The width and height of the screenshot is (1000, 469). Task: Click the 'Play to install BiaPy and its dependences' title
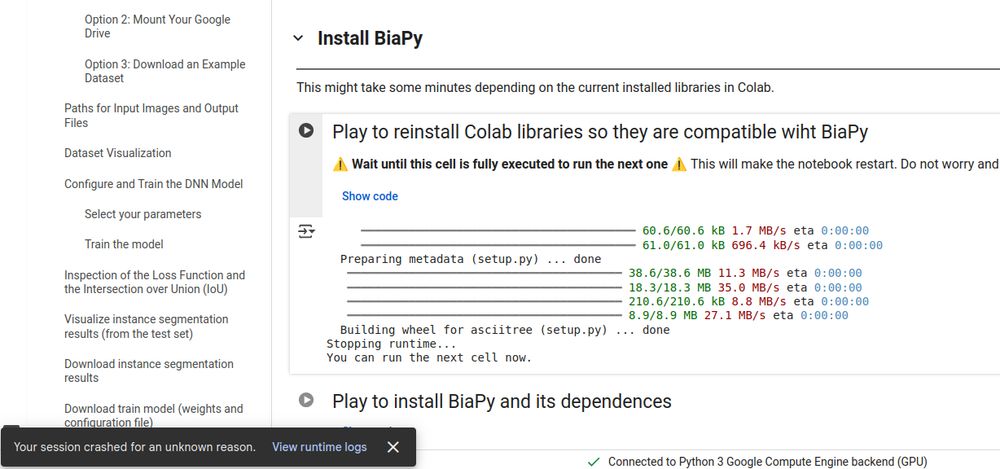[501, 401]
